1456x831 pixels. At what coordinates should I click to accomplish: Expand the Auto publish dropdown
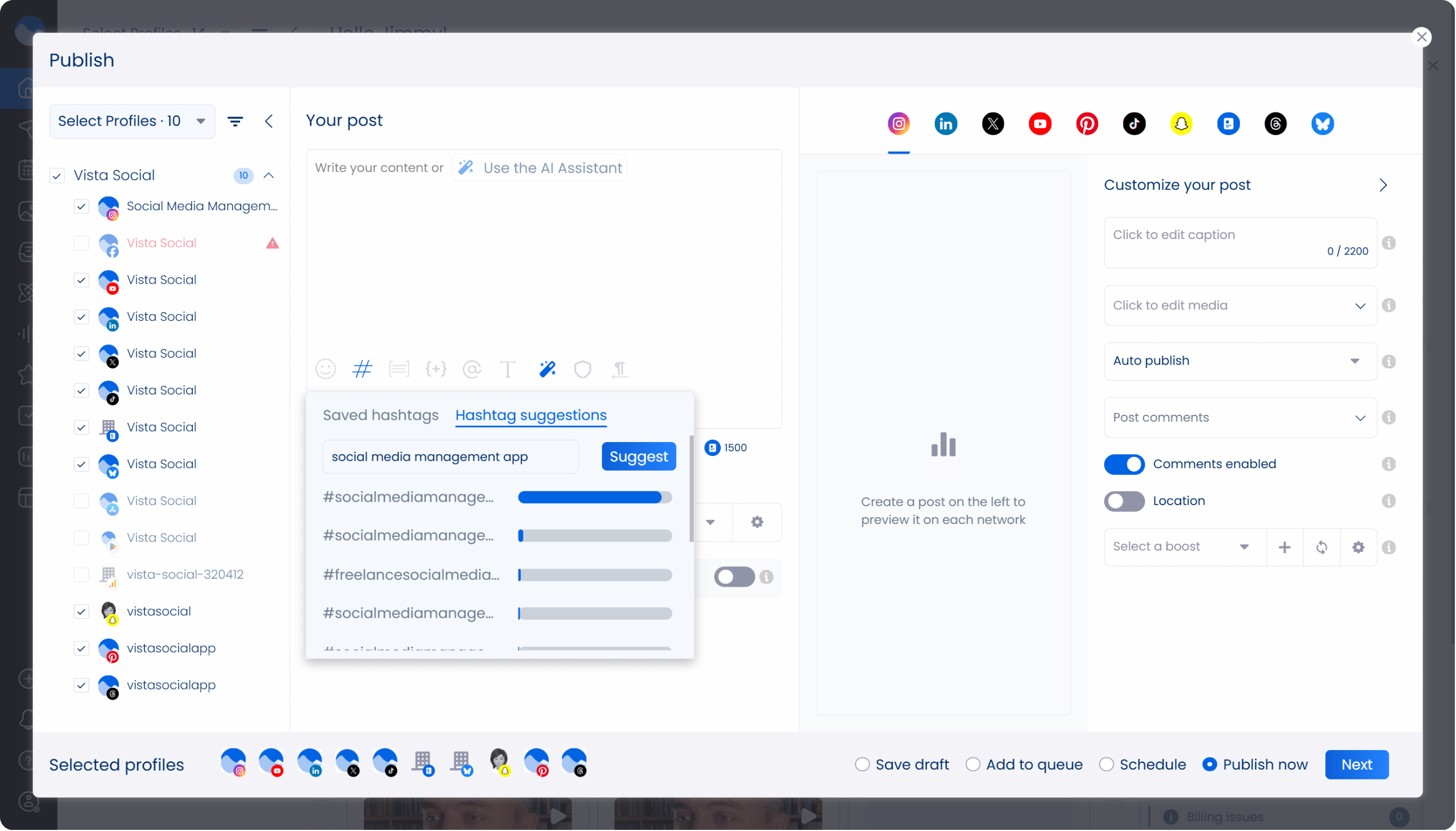tap(1240, 361)
